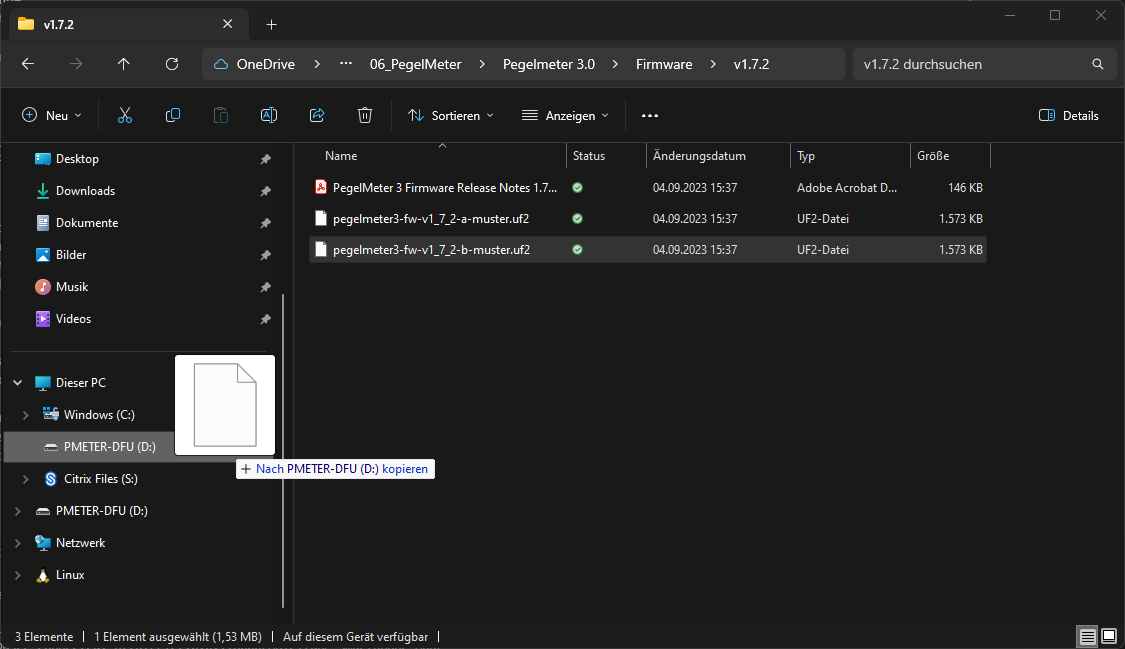Open a new tab with plus button
The width and height of the screenshot is (1125, 649).
tap(271, 24)
